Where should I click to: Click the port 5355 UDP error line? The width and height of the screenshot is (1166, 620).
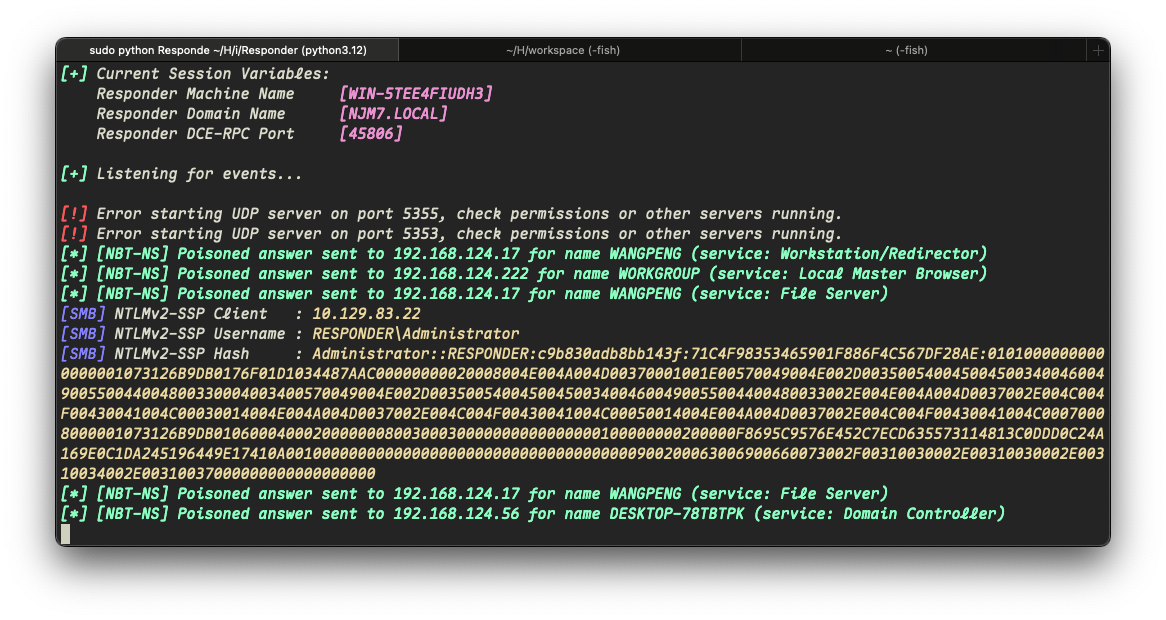451,214
